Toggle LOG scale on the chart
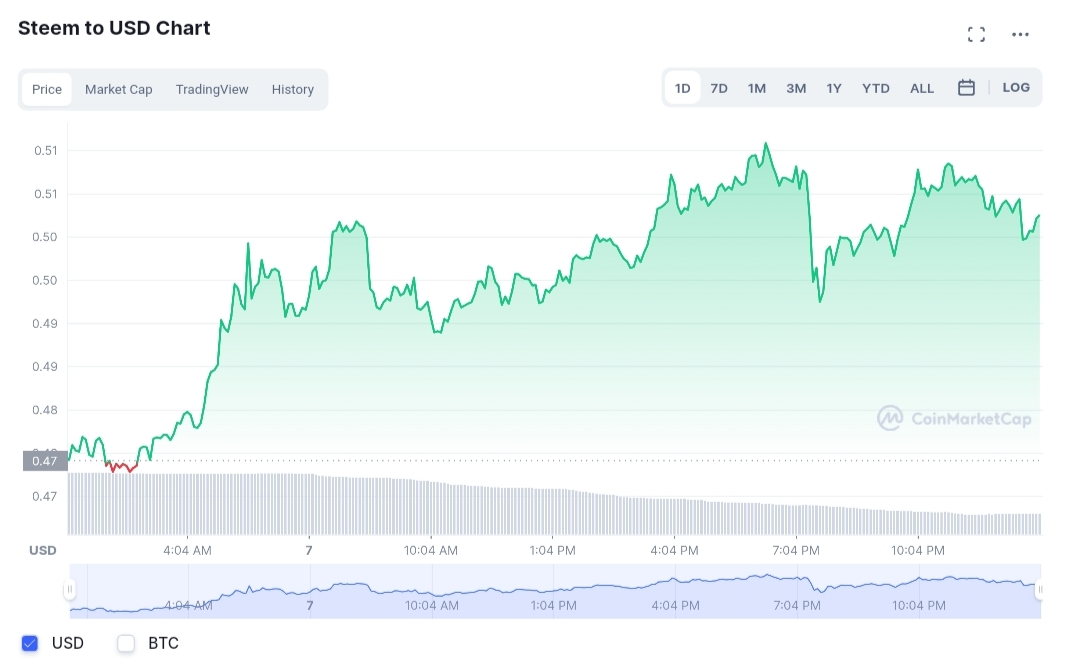1080x664 pixels. point(1016,87)
